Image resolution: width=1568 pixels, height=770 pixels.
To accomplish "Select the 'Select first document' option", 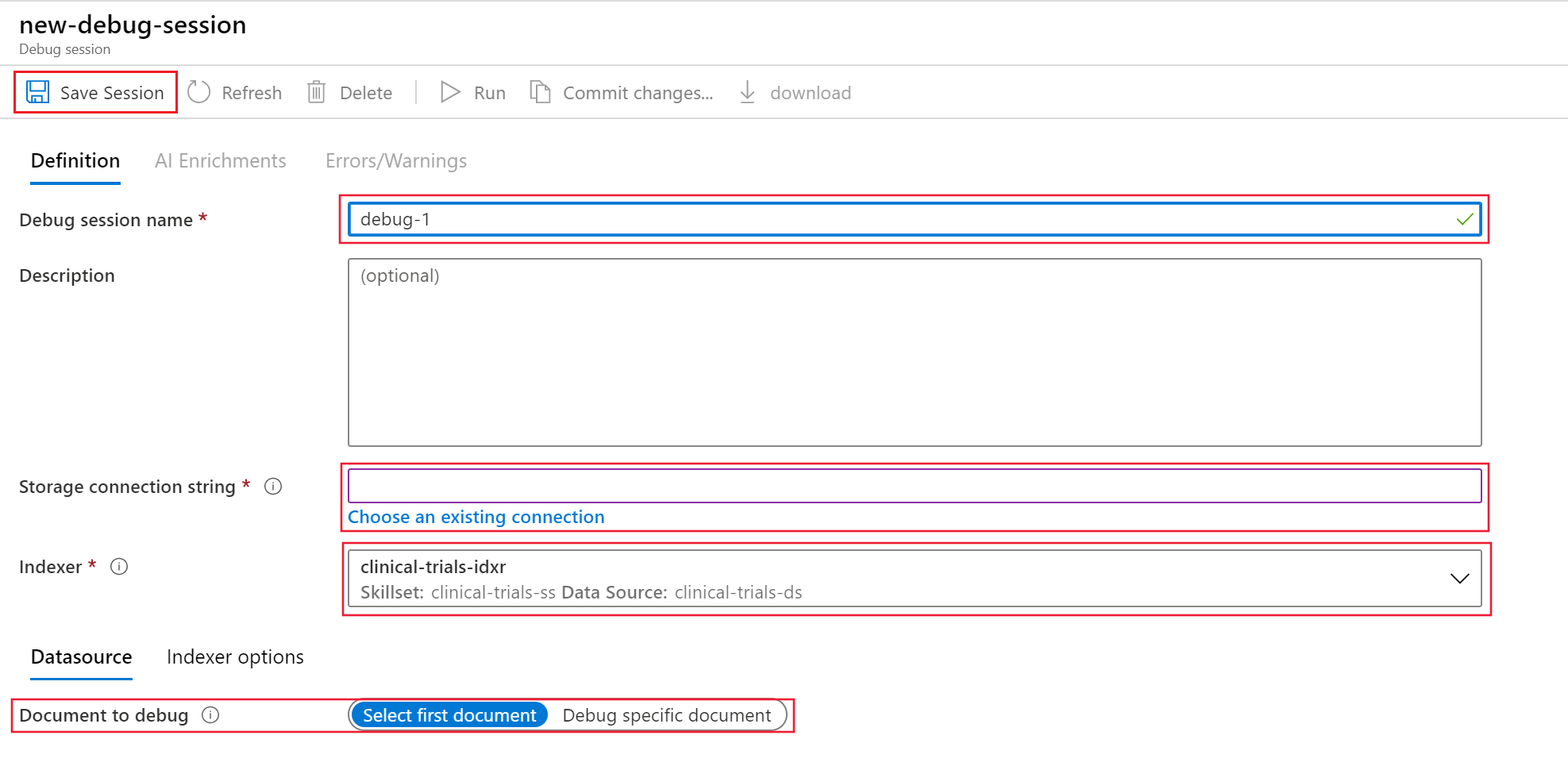I will (449, 715).
